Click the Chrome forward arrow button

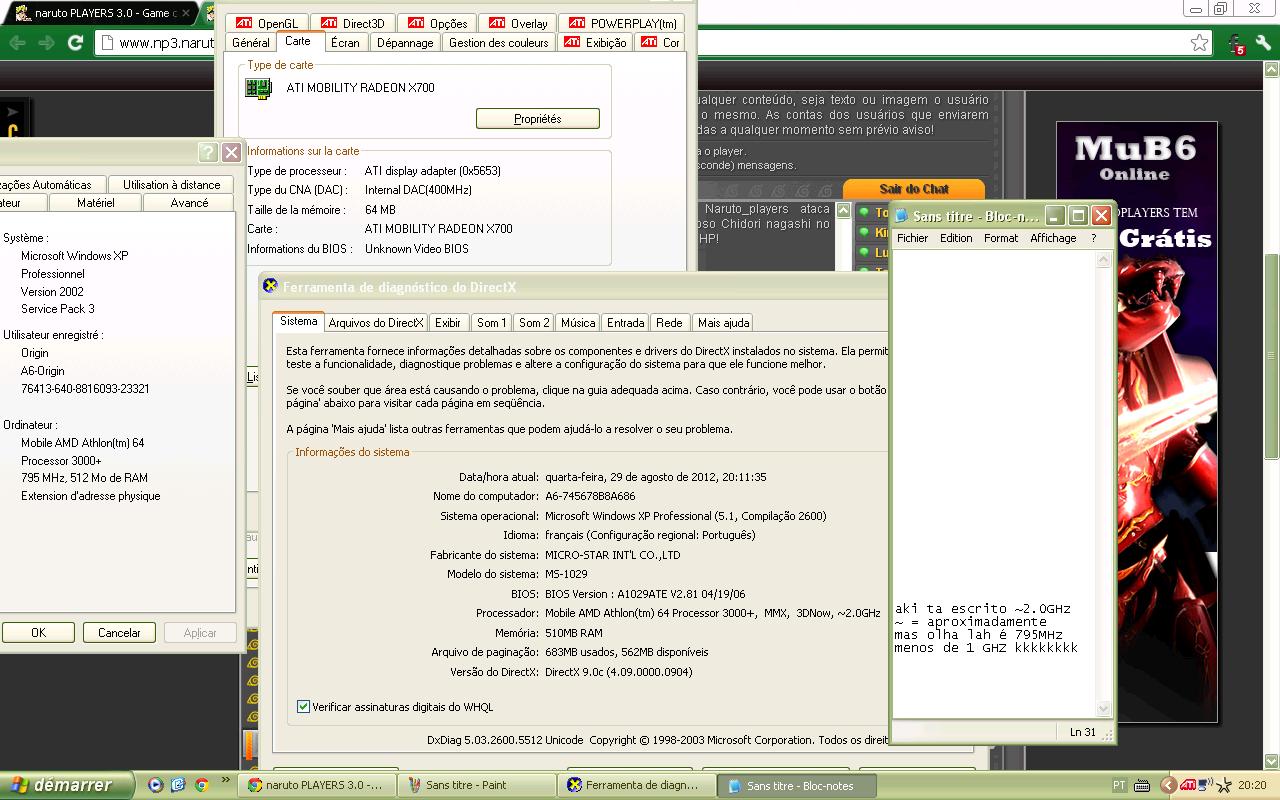[x=46, y=43]
